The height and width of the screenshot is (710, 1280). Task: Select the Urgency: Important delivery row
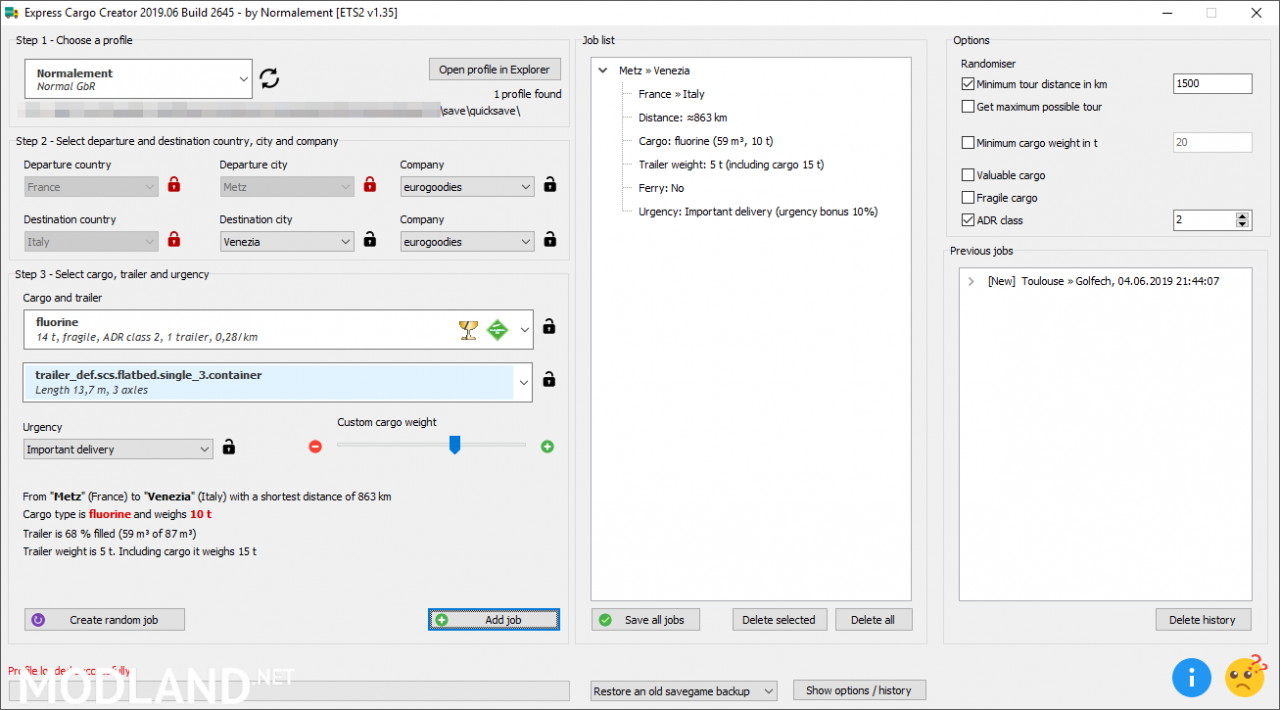[x=758, y=212]
